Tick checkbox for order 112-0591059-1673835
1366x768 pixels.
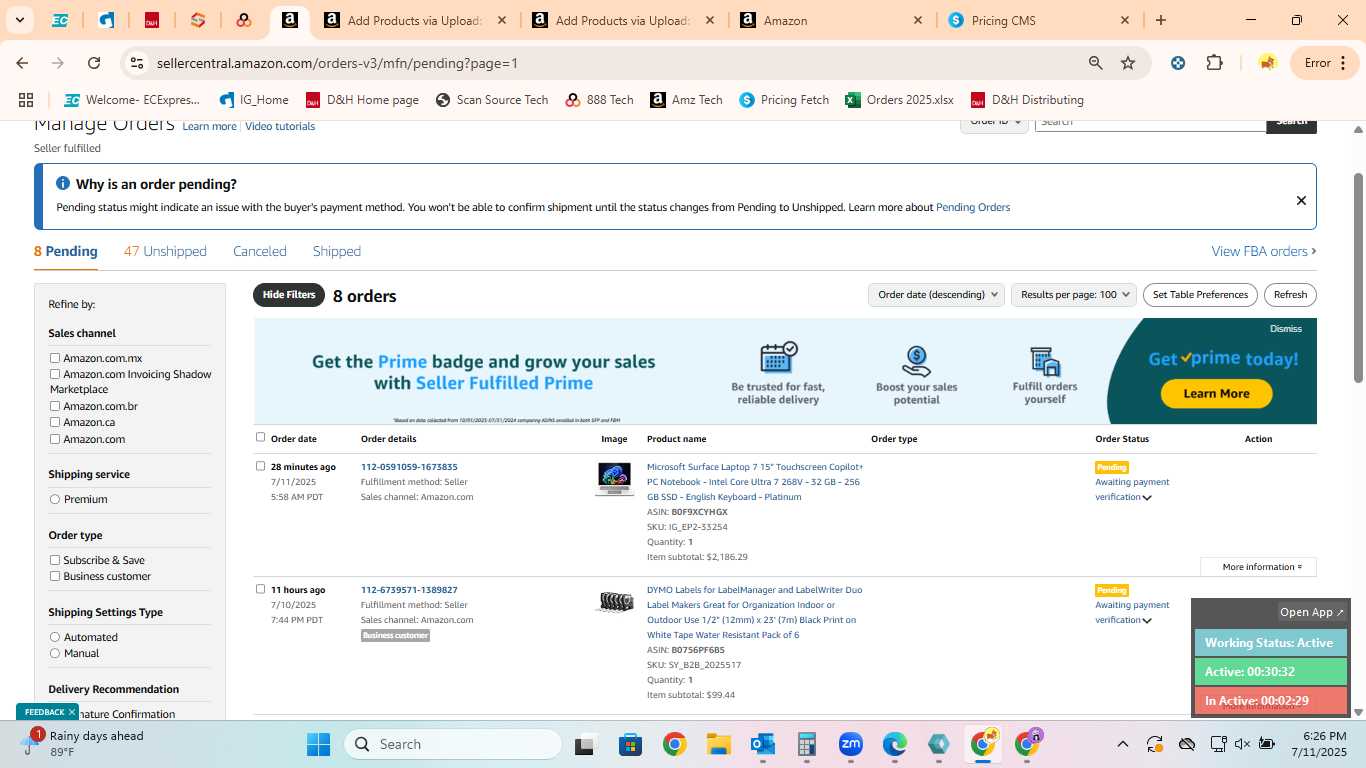(x=261, y=466)
